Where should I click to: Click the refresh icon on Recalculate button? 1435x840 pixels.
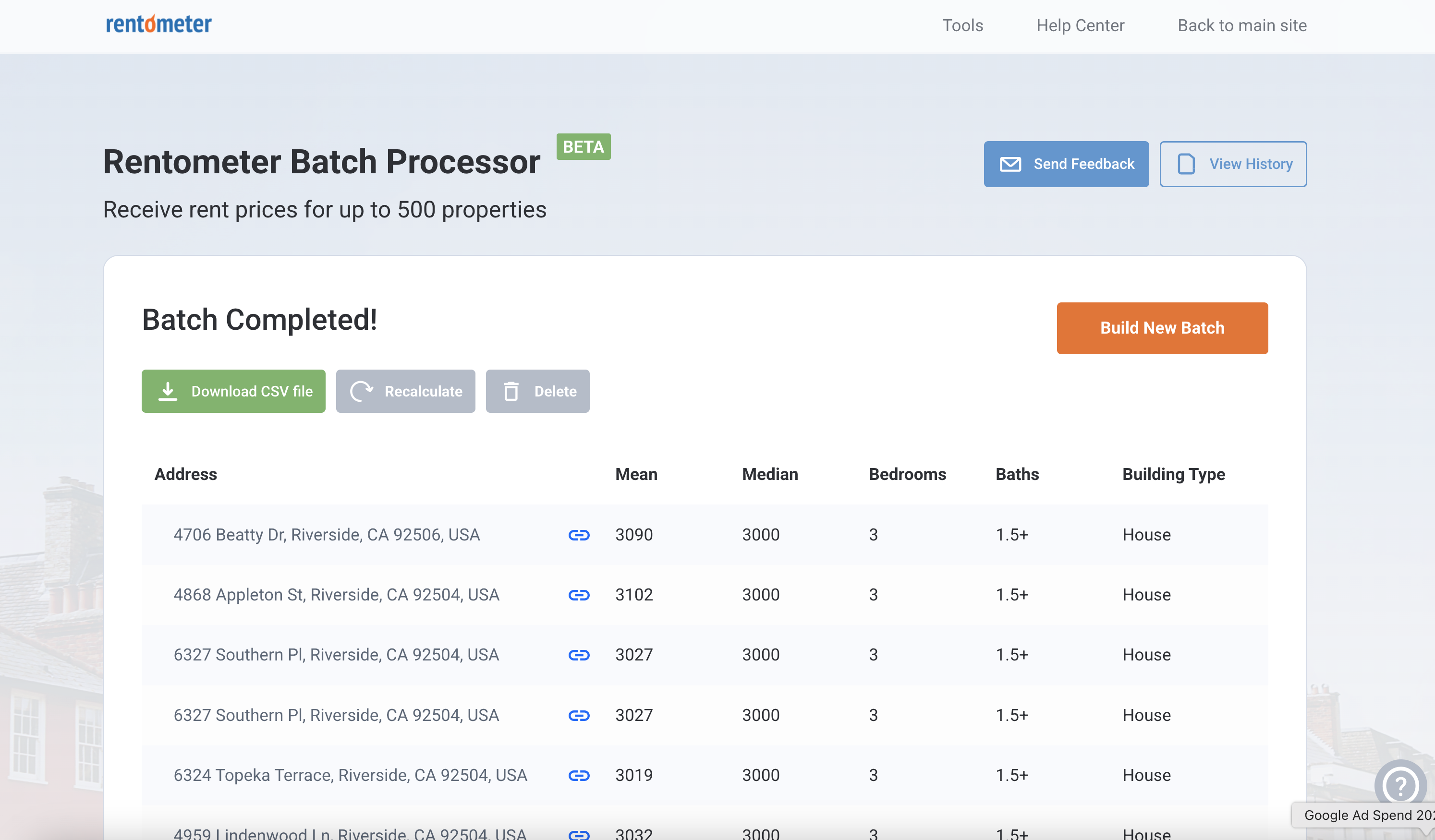(x=363, y=391)
